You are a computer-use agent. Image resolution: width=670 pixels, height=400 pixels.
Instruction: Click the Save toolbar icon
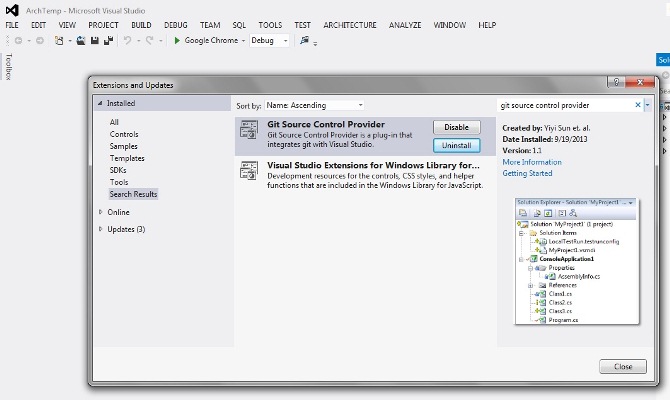coord(95,41)
